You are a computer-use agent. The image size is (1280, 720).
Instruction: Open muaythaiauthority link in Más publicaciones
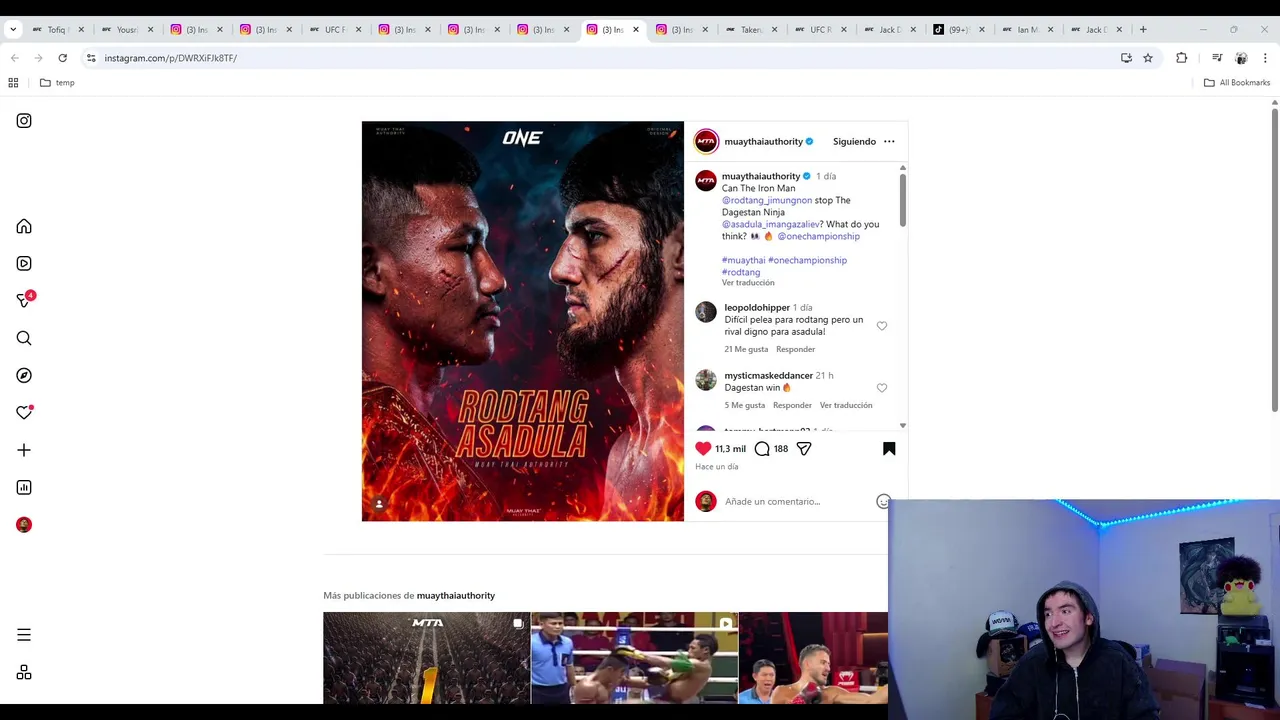[456, 595]
